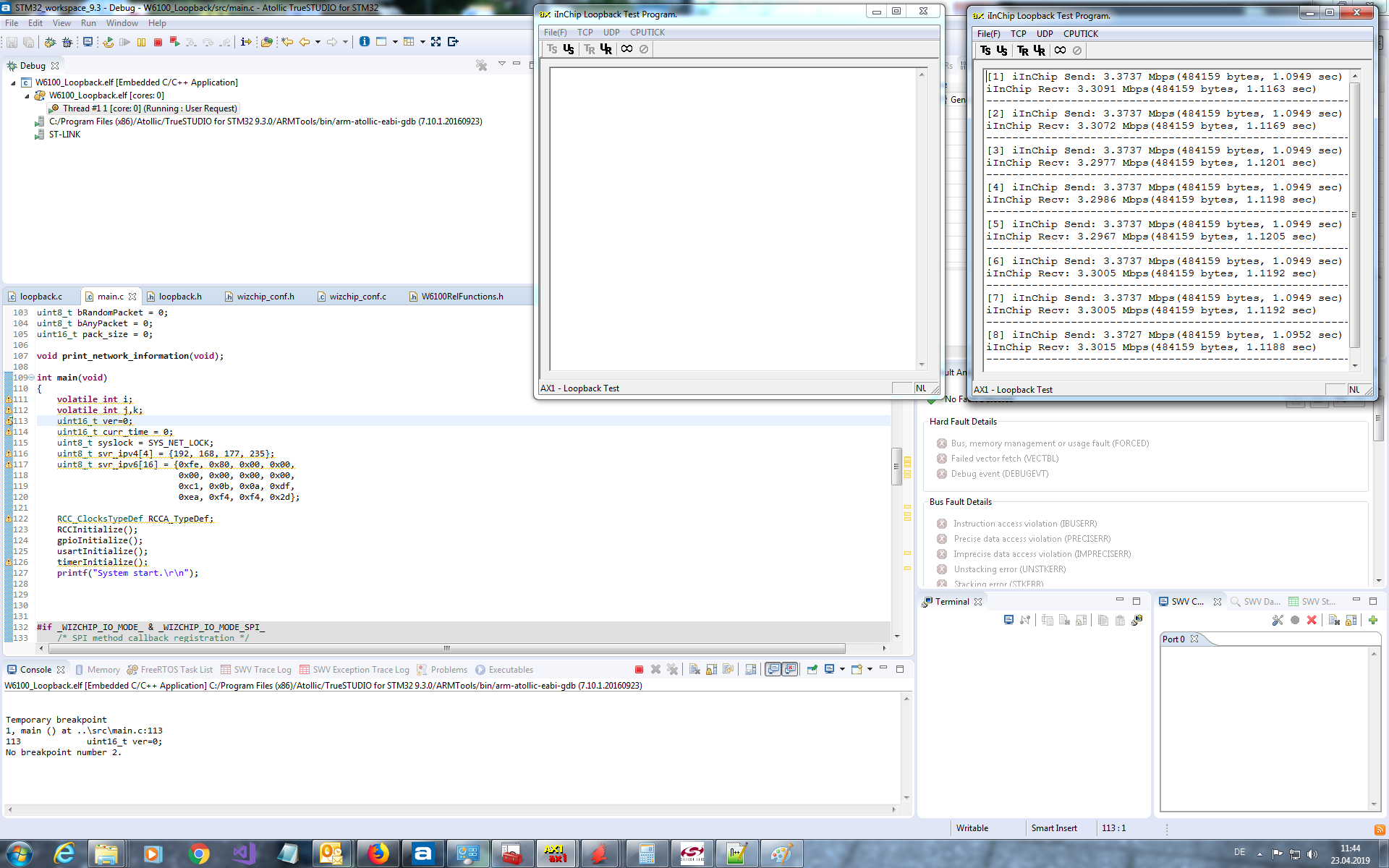Toggle Scroll Lock in Console toolbar
This screenshot has width=1389, height=868.
tap(711, 670)
